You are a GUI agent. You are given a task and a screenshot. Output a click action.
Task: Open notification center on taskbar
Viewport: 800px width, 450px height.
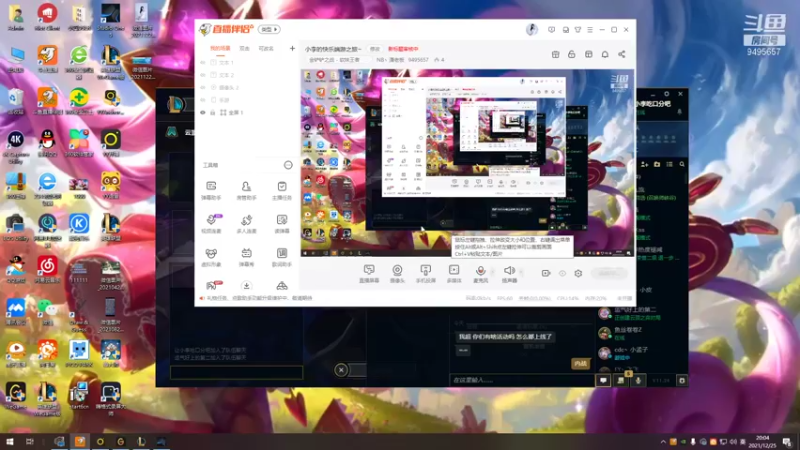click(x=787, y=441)
